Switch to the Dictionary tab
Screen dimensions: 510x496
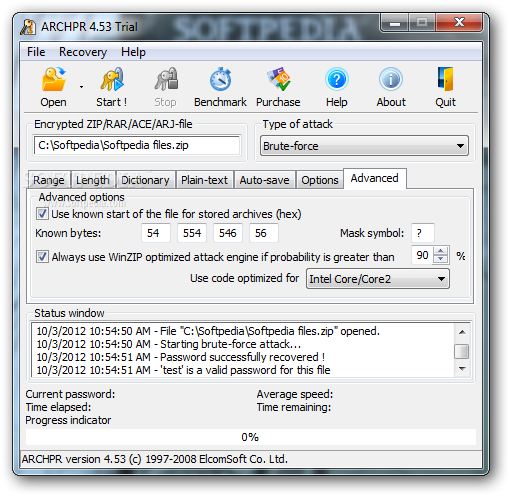point(145,180)
